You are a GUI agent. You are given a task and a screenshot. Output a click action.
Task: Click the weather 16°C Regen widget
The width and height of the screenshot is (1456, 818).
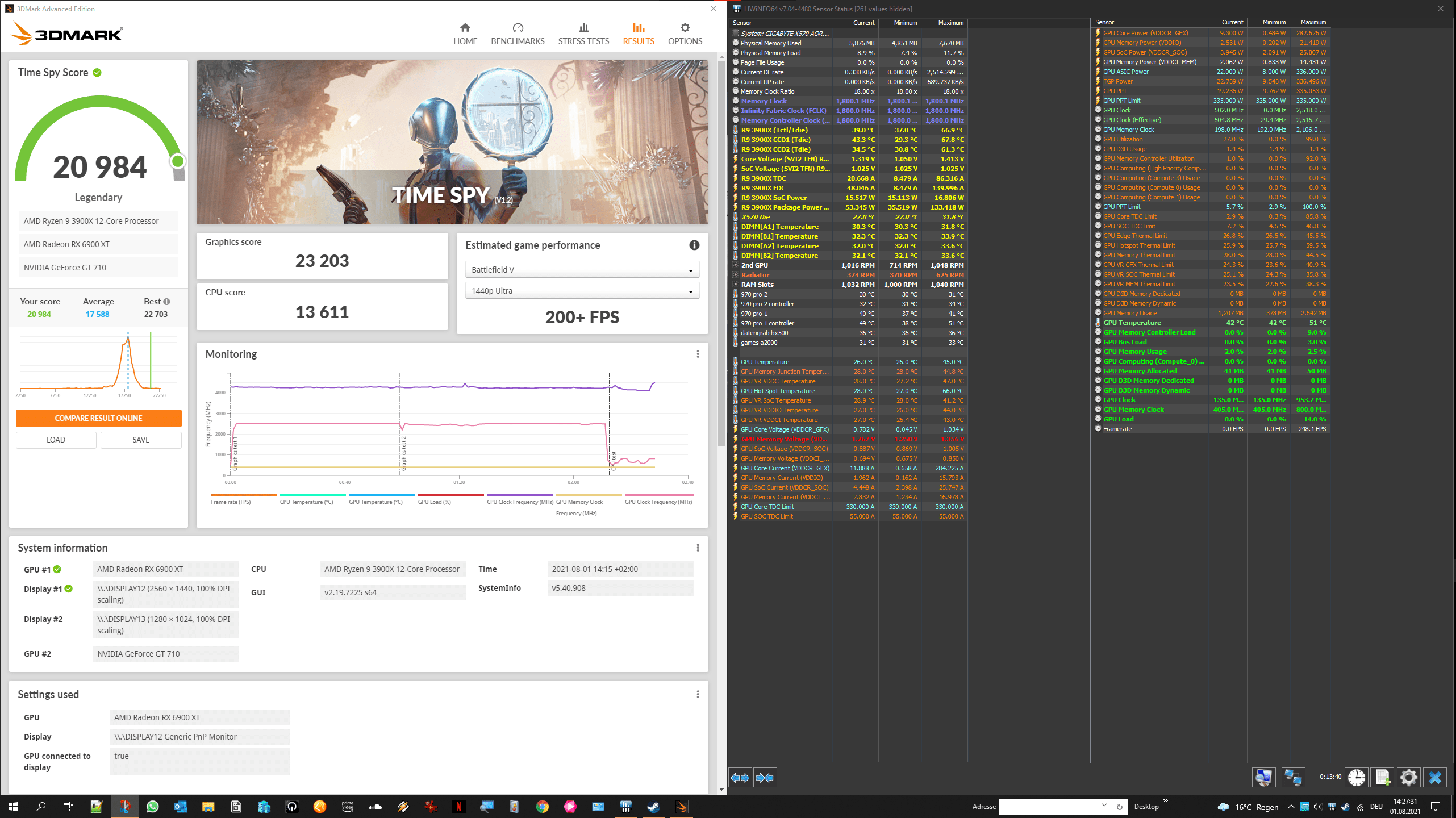(1248, 807)
